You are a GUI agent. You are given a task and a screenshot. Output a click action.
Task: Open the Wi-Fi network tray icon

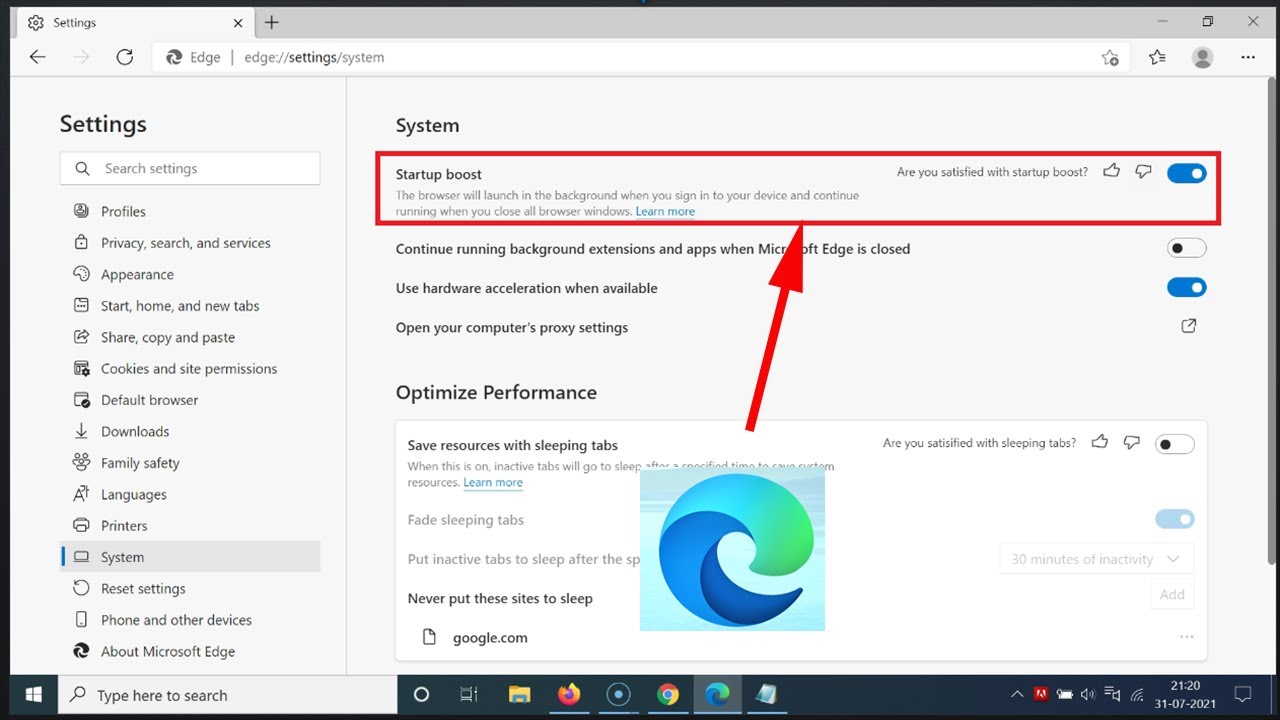[1137, 694]
